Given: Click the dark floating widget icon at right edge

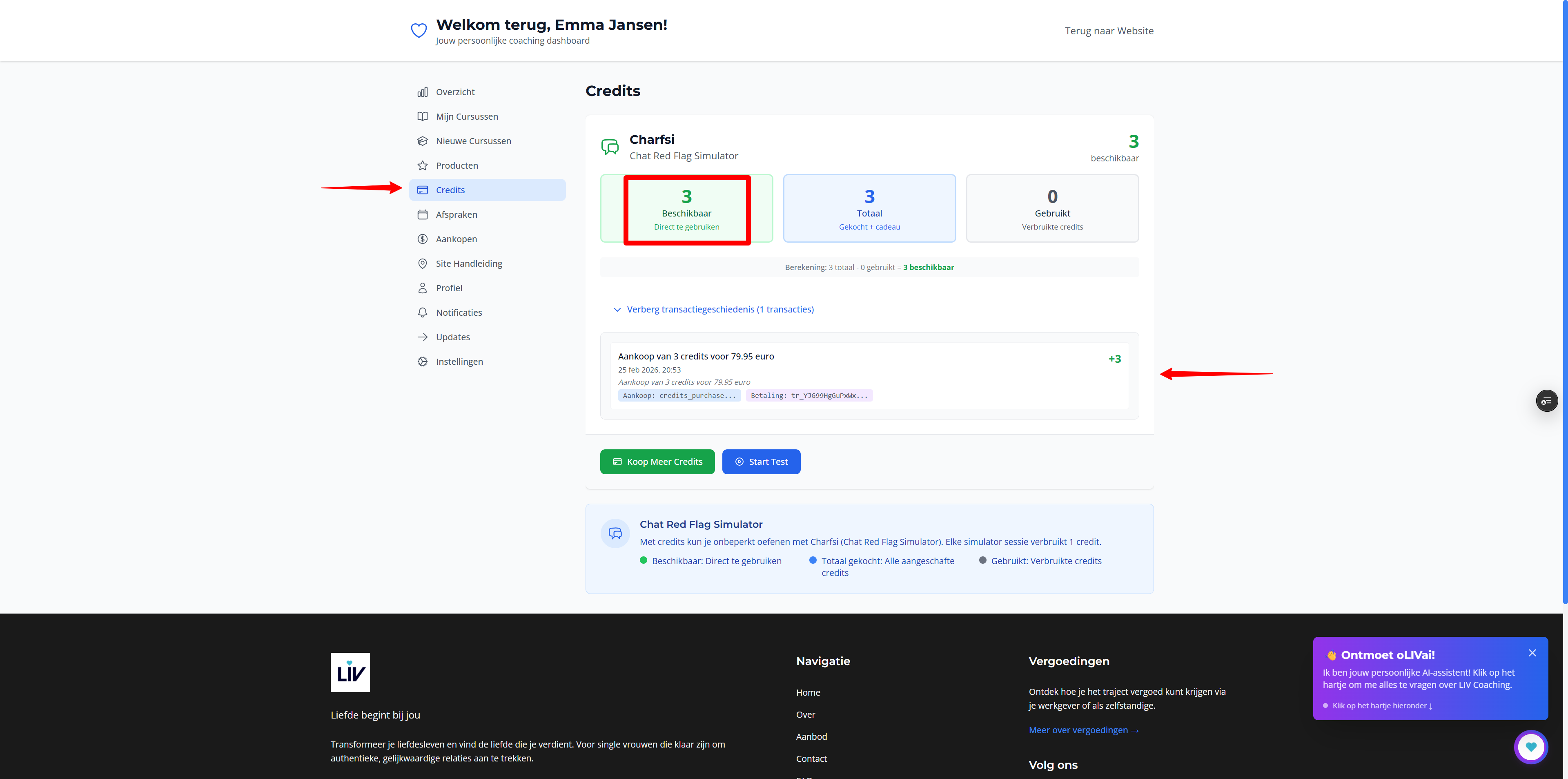Looking at the screenshot, I should 1546,401.
